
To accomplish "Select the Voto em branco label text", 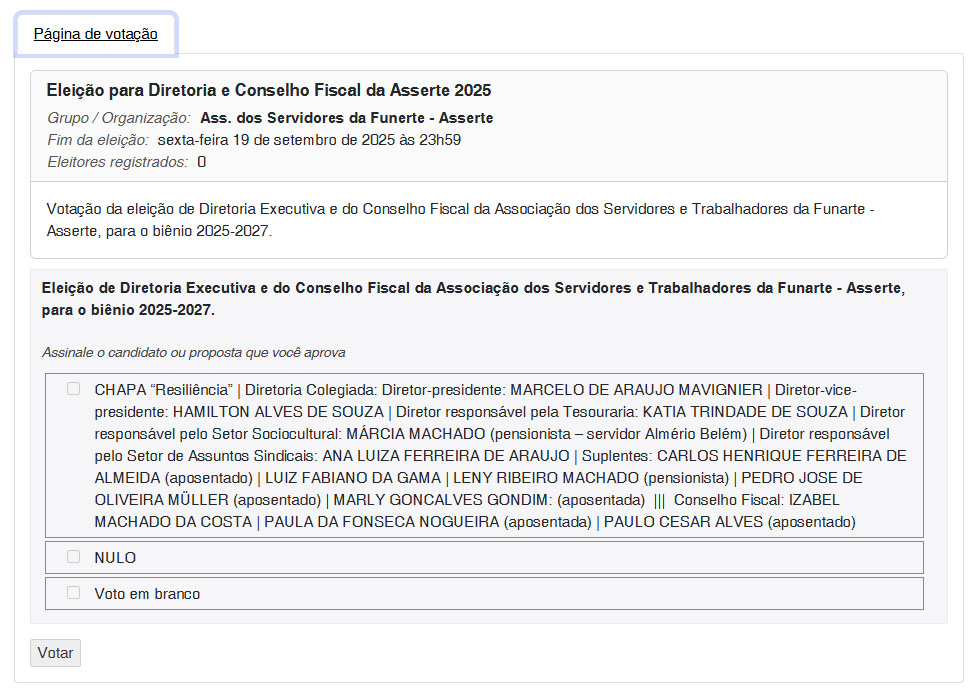I will click(x=147, y=594).
